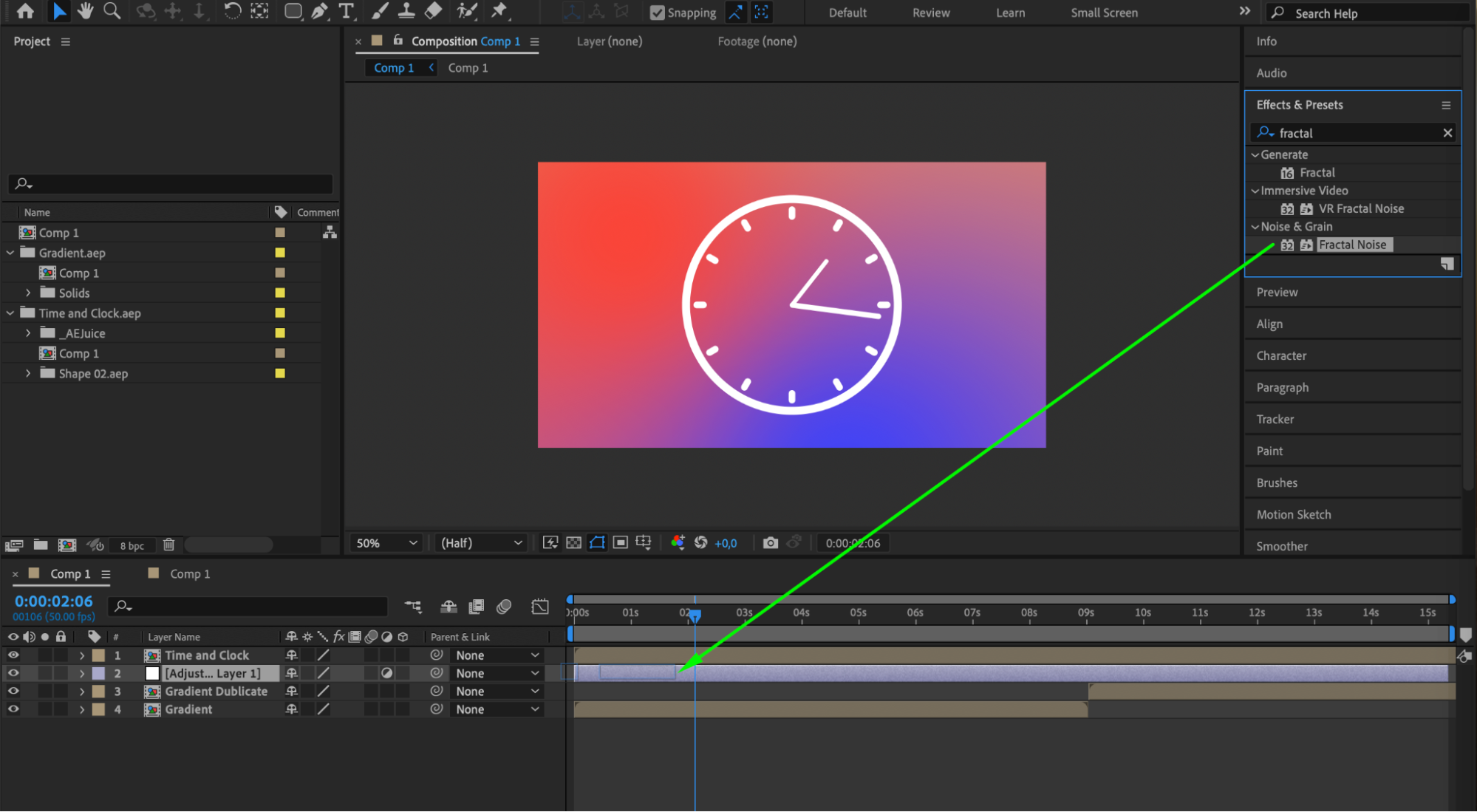
Task: Clear the fractal search text
Action: [1447, 133]
